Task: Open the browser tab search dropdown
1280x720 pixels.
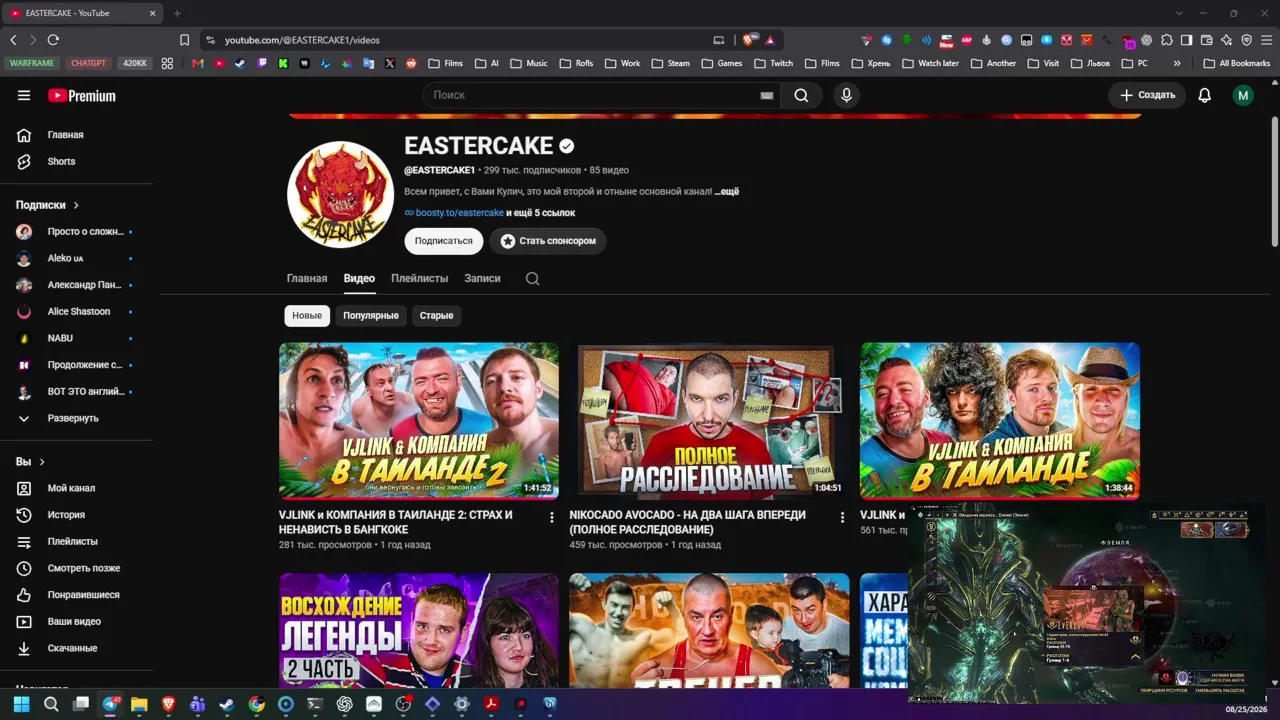Action: (x=1179, y=13)
